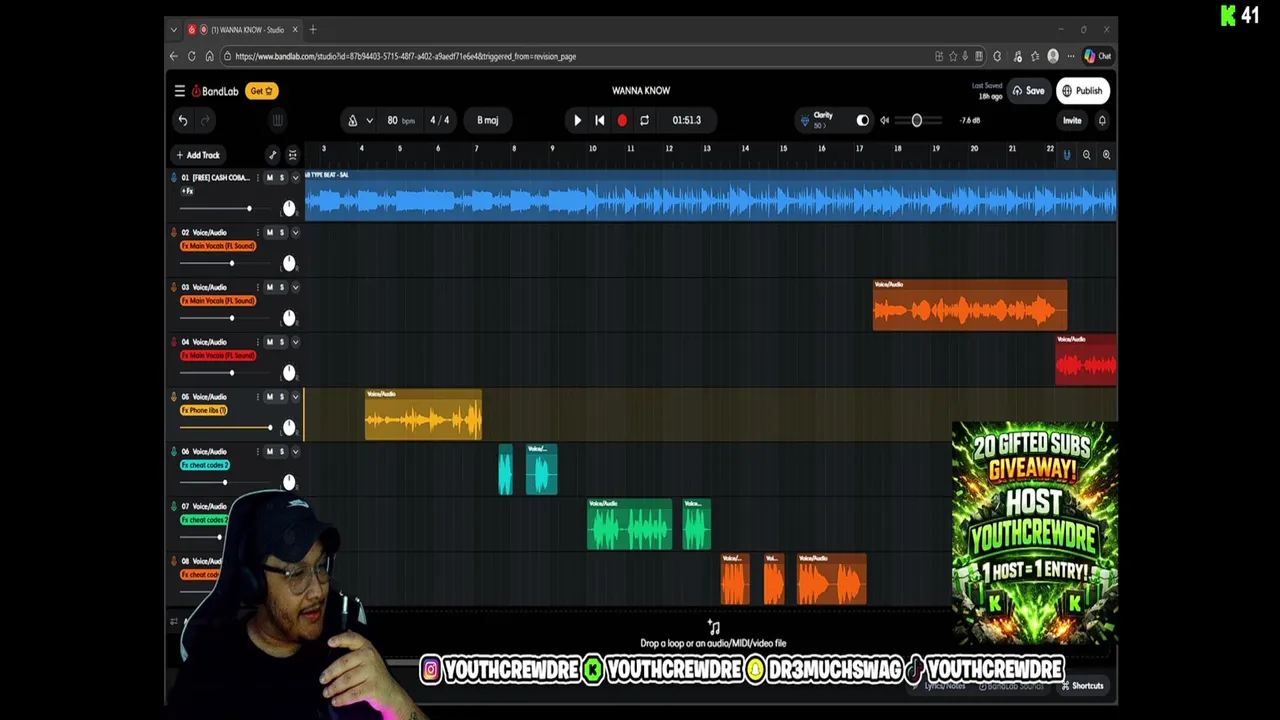Mute track 02 Voice/Audio
The width and height of the screenshot is (1280, 720).
(x=269, y=232)
